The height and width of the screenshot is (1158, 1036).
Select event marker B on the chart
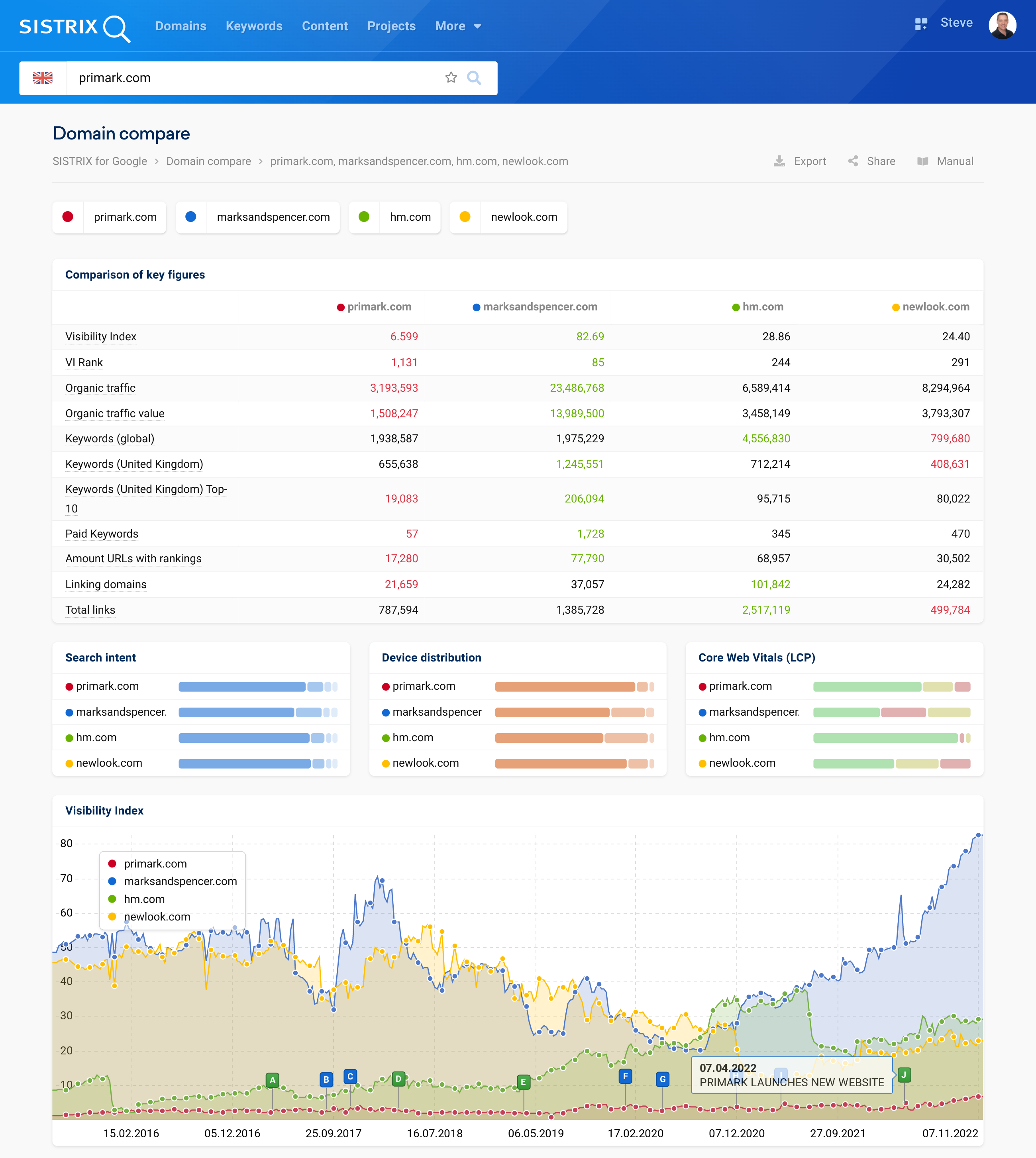click(326, 1079)
